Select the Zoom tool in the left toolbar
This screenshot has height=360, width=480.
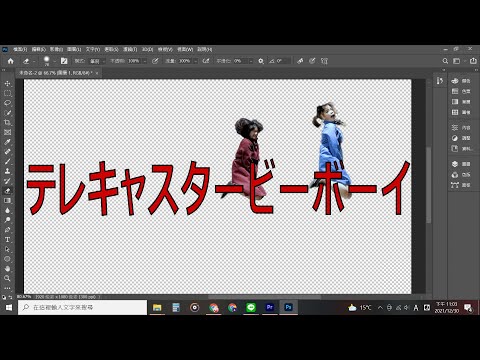coord(7,278)
